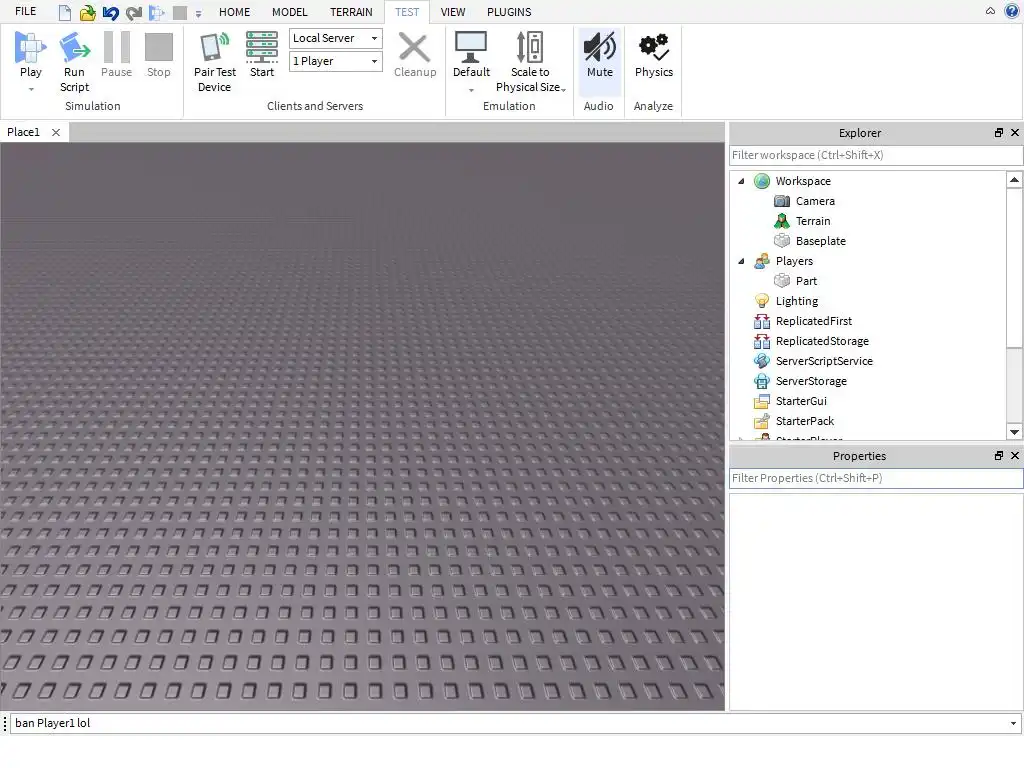Open Scale to Physical Size options

tap(530, 62)
